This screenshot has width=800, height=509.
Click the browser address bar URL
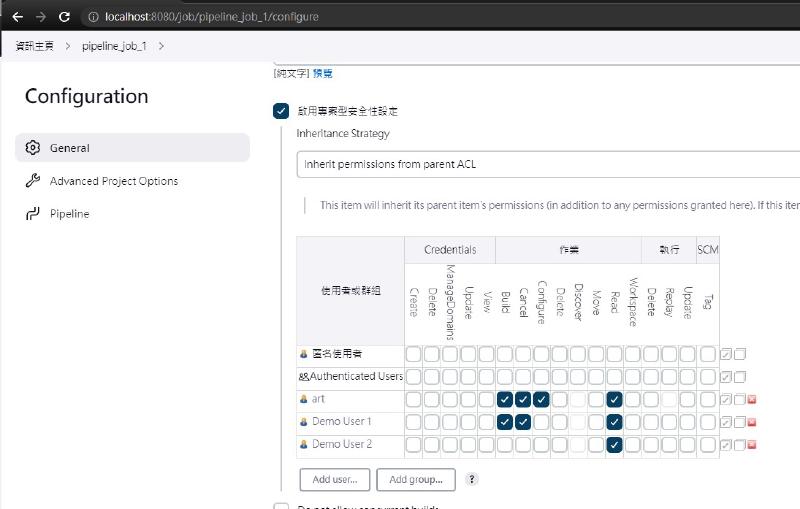click(220, 17)
